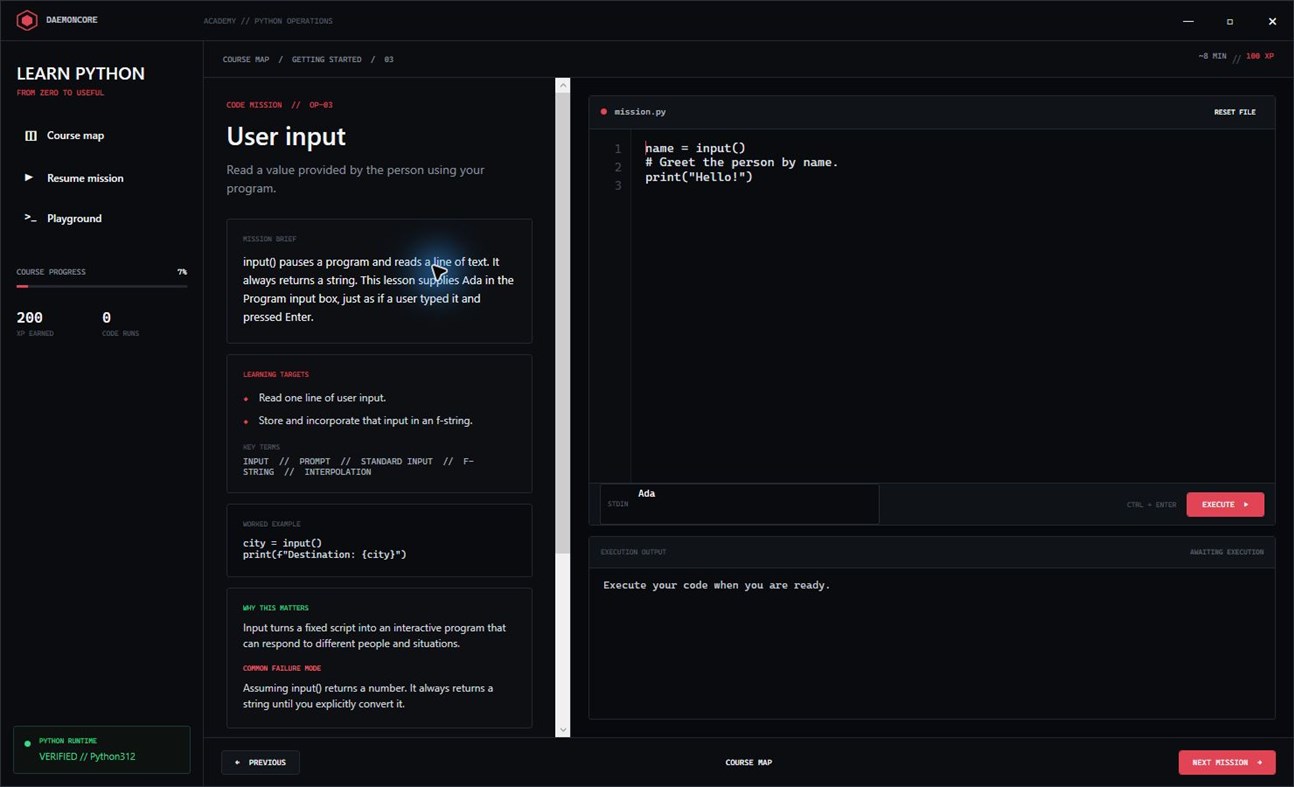The height and width of the screenshot is (787, 1294).
Task: Go to COURSE MAP breadcrumb link
Action: (246, 59)
